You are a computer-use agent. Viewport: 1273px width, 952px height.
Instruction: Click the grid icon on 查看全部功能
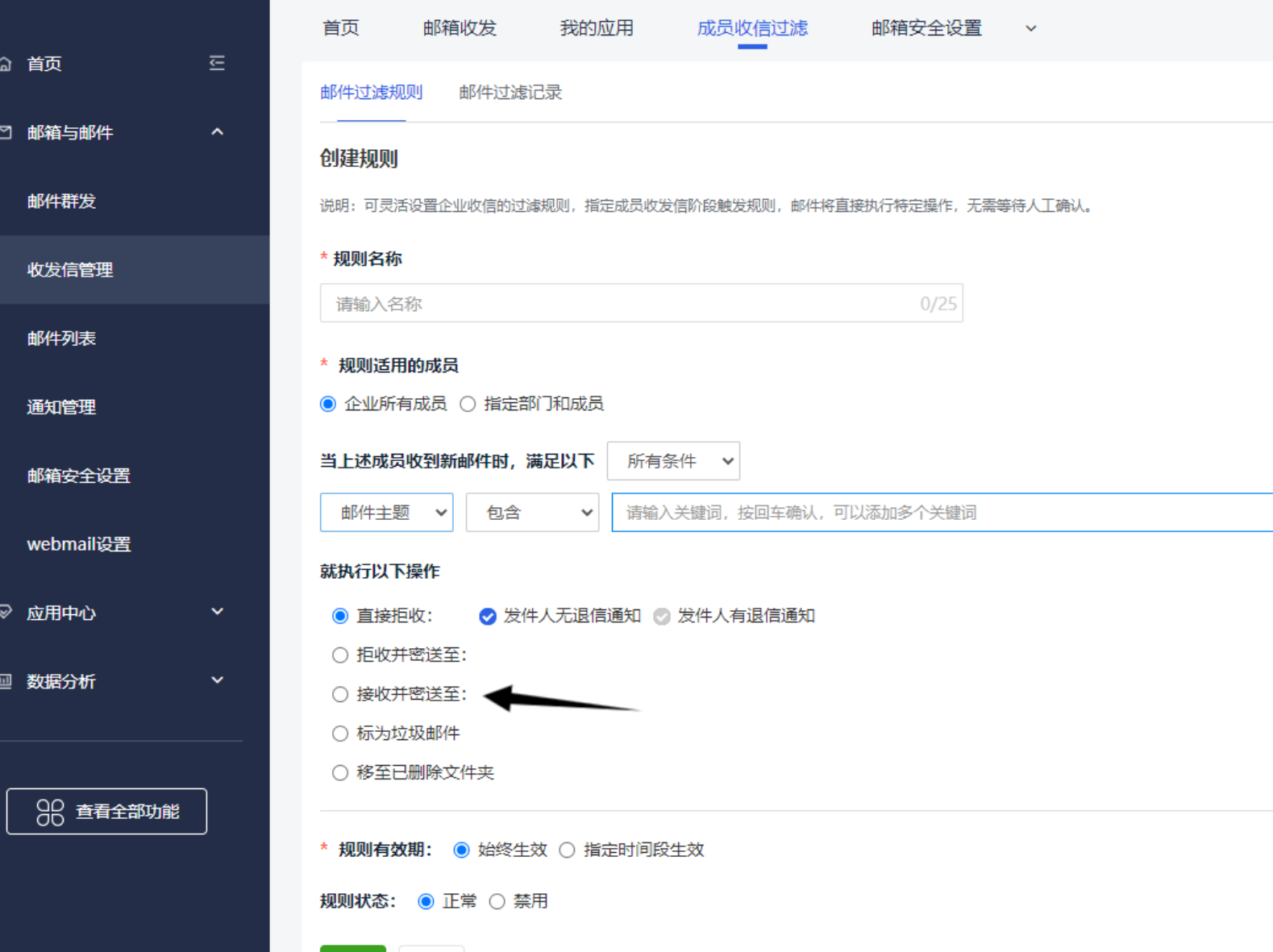(50, 812)
